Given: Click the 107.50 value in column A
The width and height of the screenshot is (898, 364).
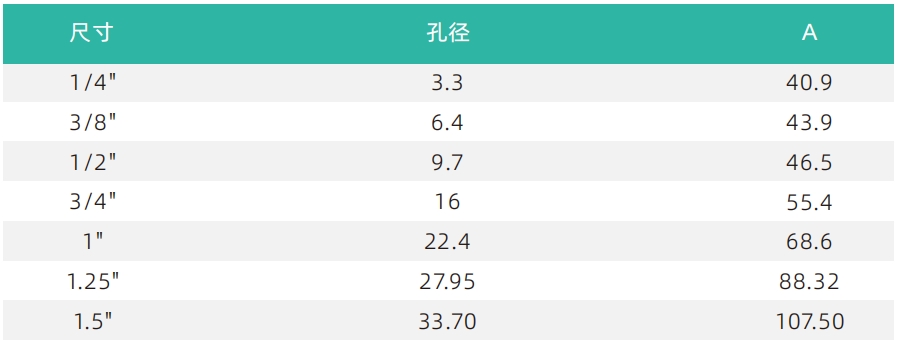Looking at the screenshot, I should [810, 322].
